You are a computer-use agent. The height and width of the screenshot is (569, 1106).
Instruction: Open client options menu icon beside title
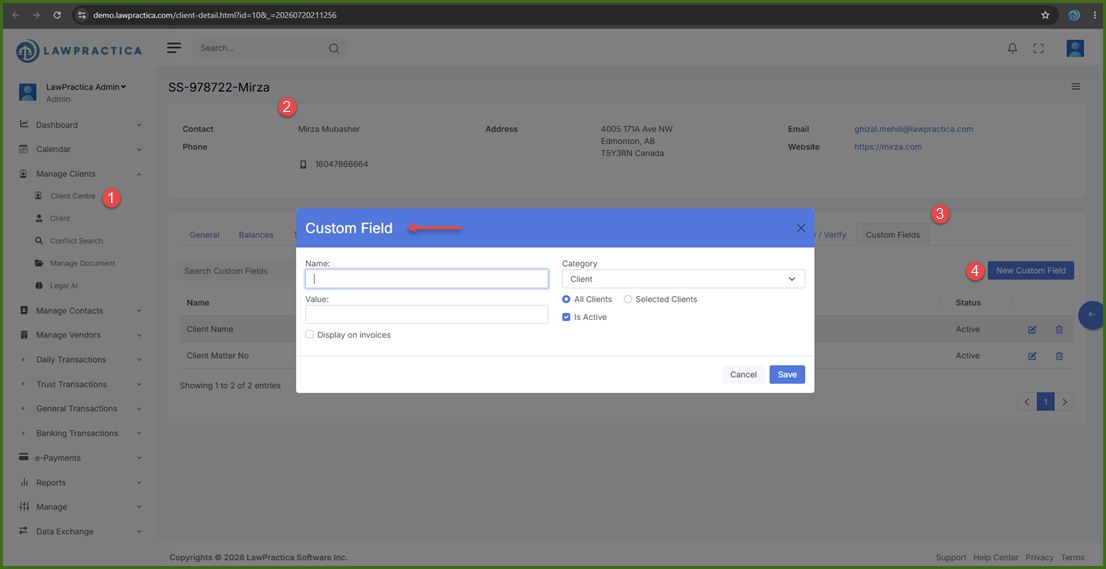[x=1076, y=87]
